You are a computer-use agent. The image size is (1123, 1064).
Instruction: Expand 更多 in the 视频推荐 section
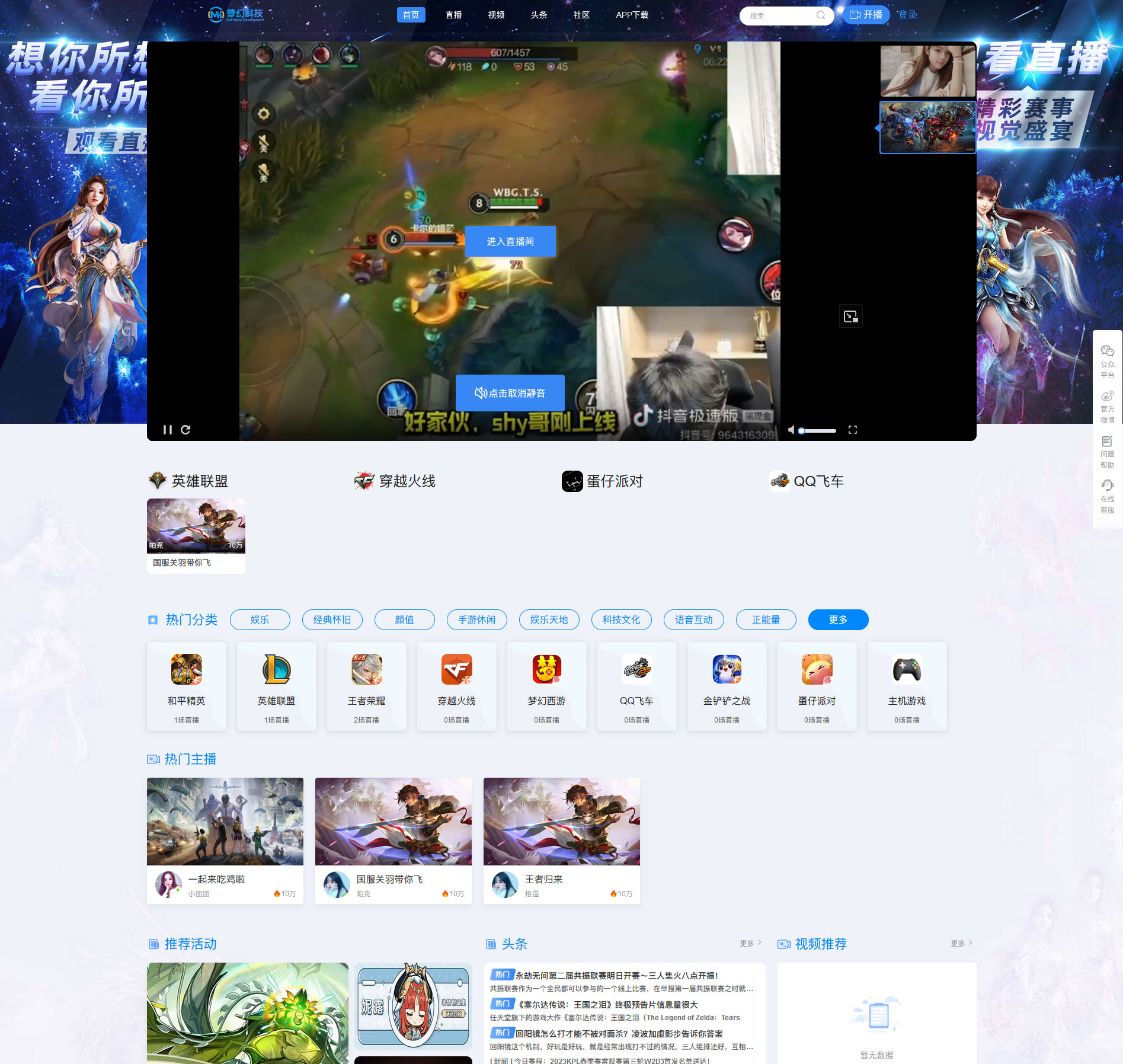961,943
